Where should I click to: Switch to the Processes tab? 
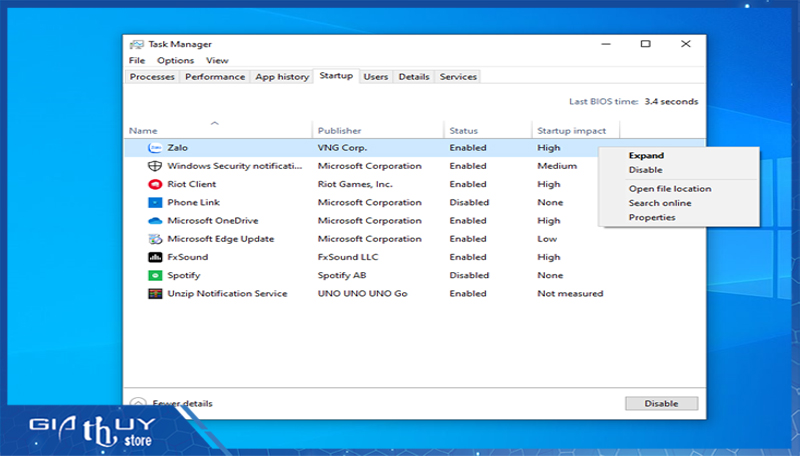(x=152, y=77)
